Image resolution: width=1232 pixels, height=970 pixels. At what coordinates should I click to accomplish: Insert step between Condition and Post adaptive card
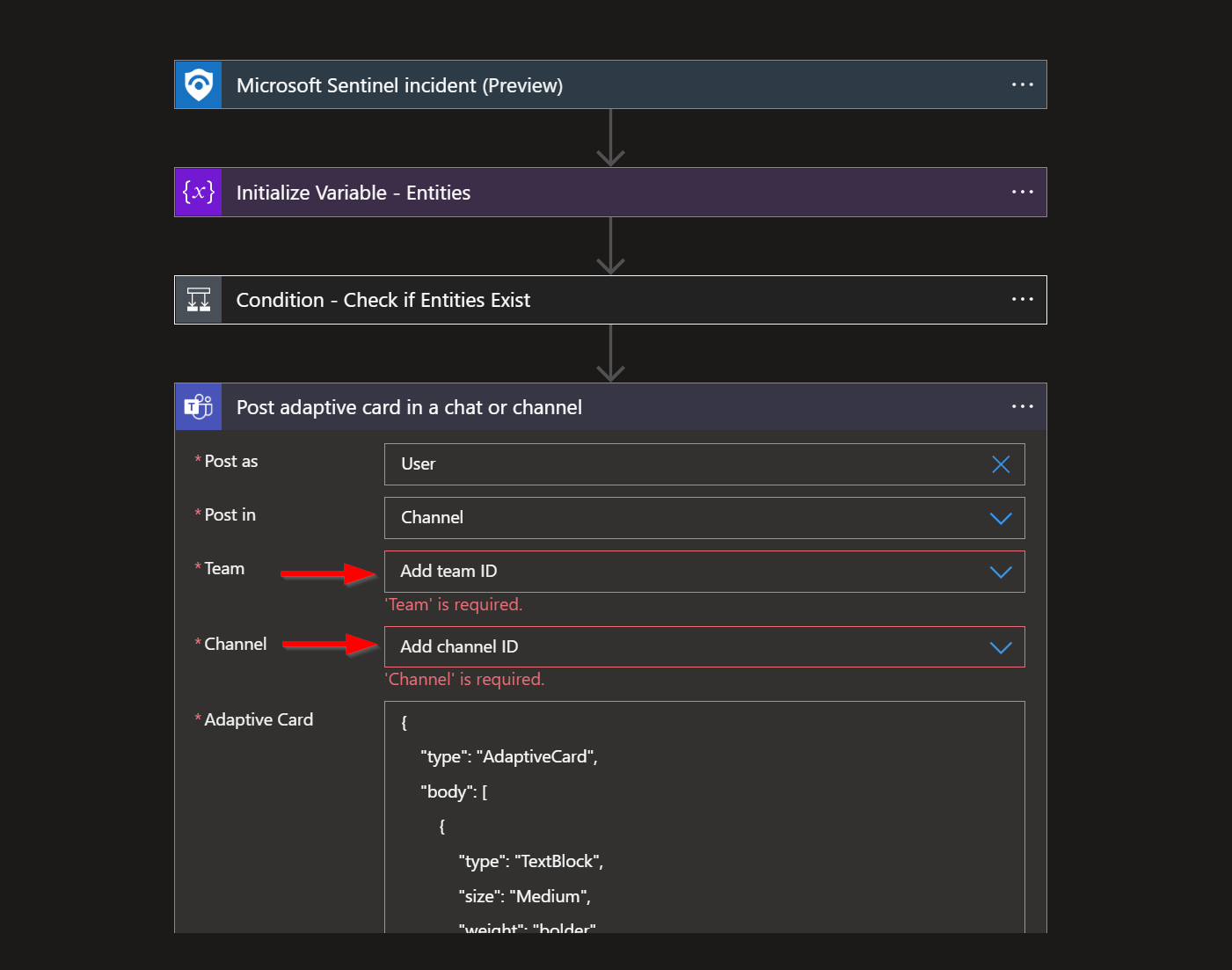click(x=610, y=354)
